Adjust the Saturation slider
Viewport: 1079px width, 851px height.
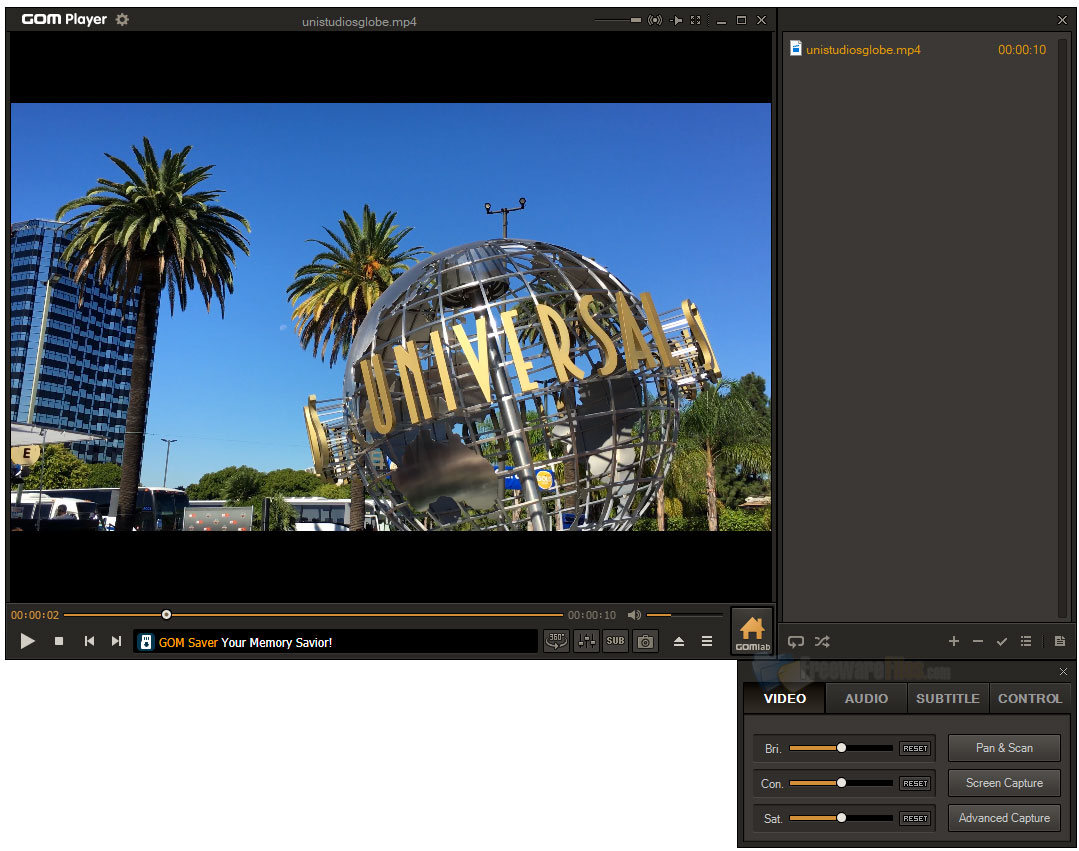coord(841,818)
